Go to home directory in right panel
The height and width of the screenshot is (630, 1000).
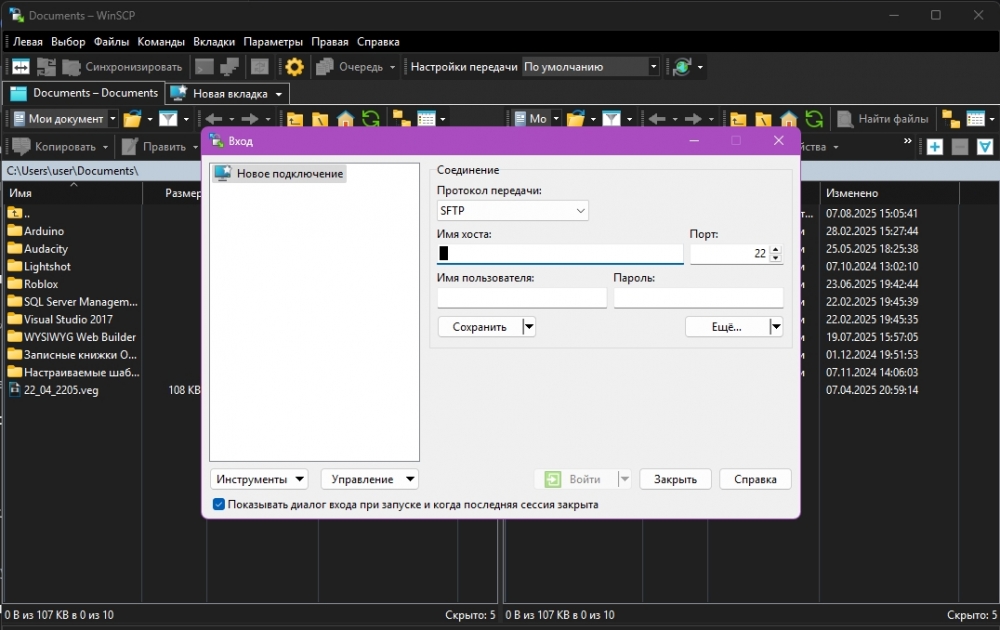pyautogui.click(x=789, y=119)
